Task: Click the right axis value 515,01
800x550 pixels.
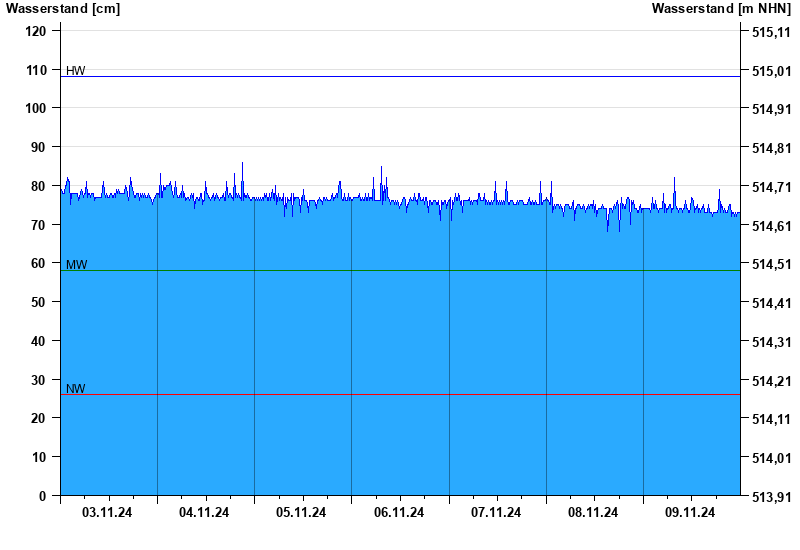Action: point(771,71)
